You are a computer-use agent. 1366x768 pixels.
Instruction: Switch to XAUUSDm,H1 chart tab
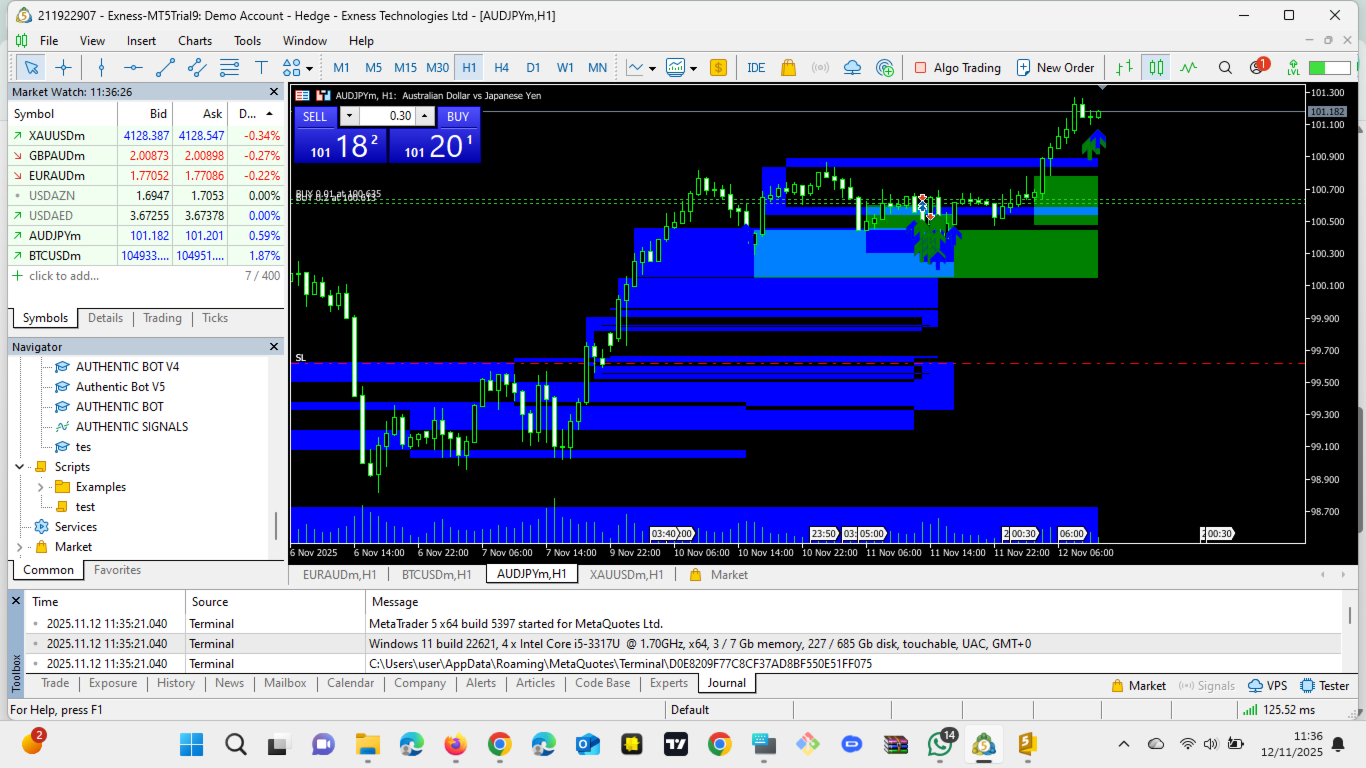(x=626, y=574)
